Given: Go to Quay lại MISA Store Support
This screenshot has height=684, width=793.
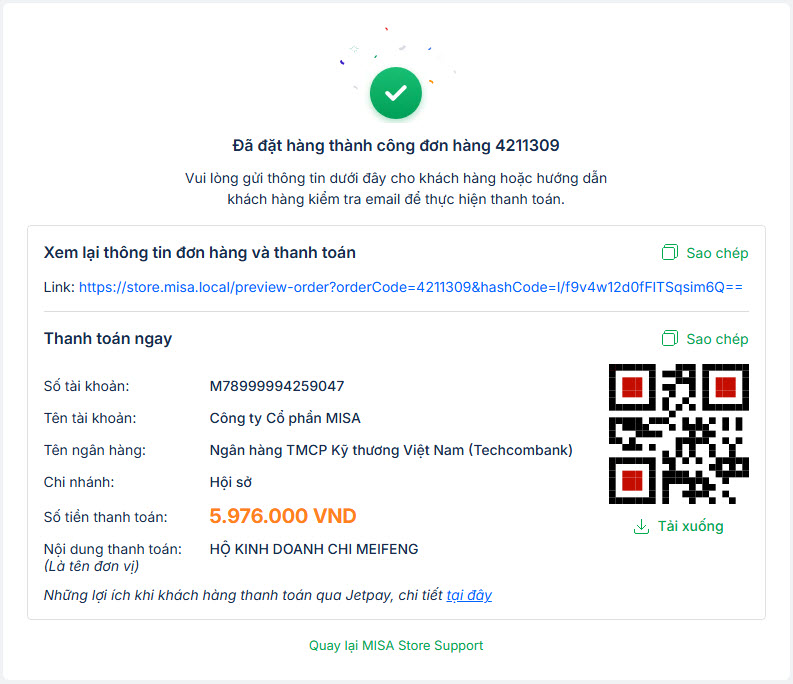Looking at the screenshot, I should tap(396, 645).
